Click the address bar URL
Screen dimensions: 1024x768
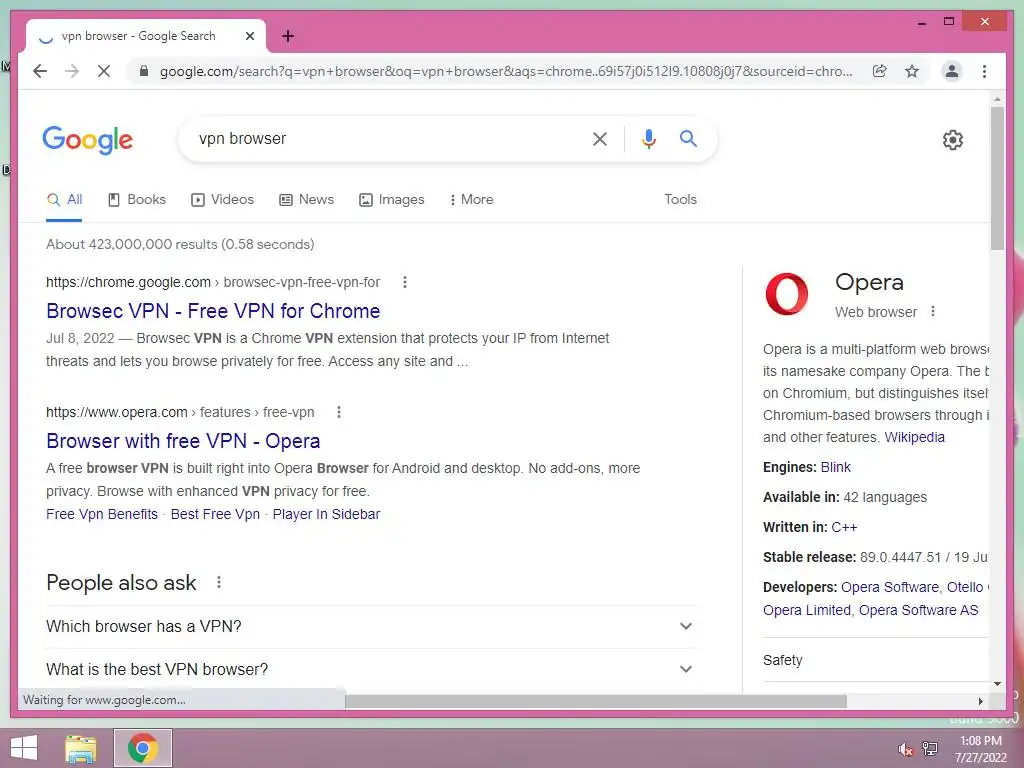pyautogui.click(x=506, y=71)
